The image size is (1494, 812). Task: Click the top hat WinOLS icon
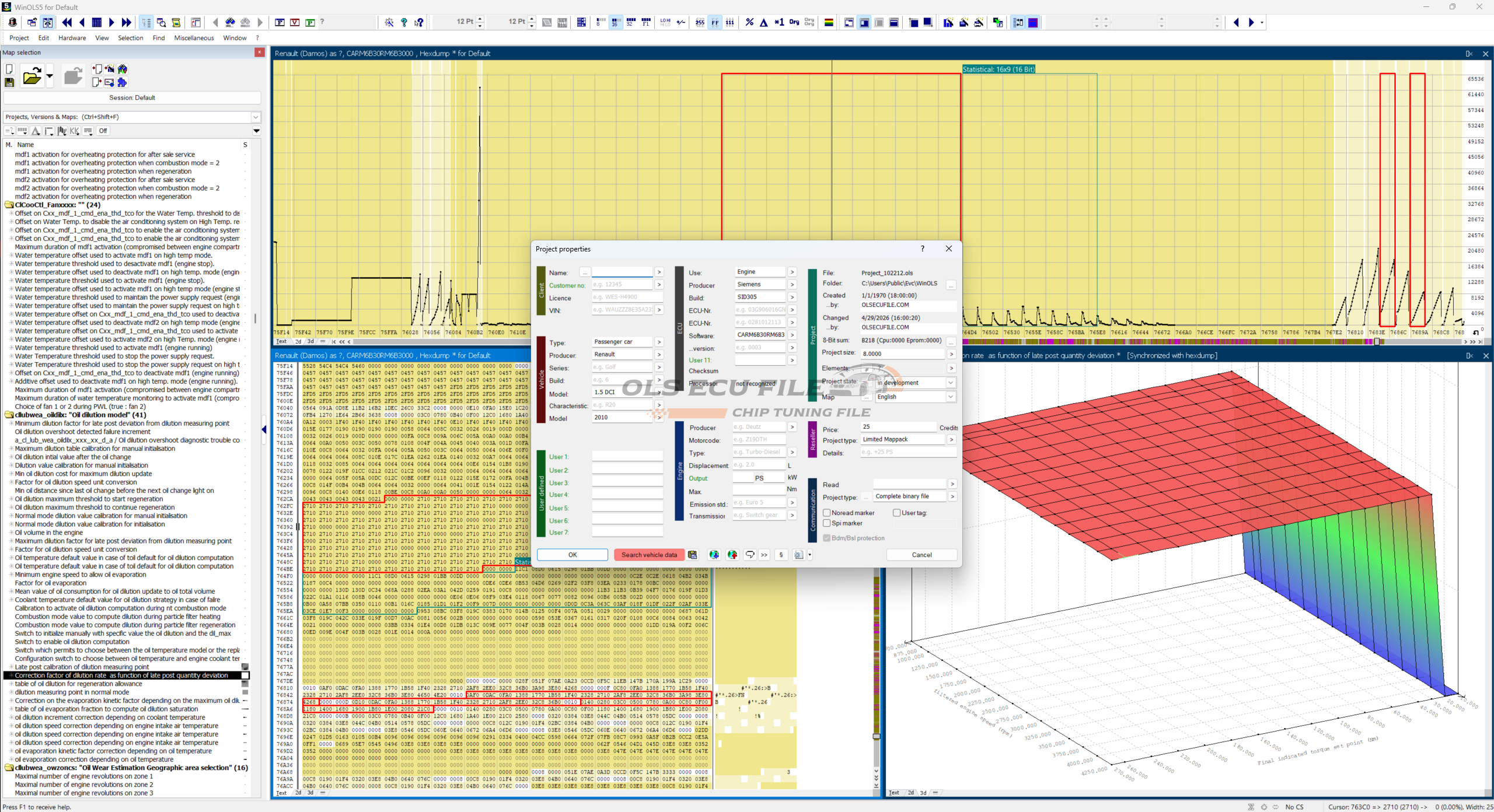click(13, 22)
